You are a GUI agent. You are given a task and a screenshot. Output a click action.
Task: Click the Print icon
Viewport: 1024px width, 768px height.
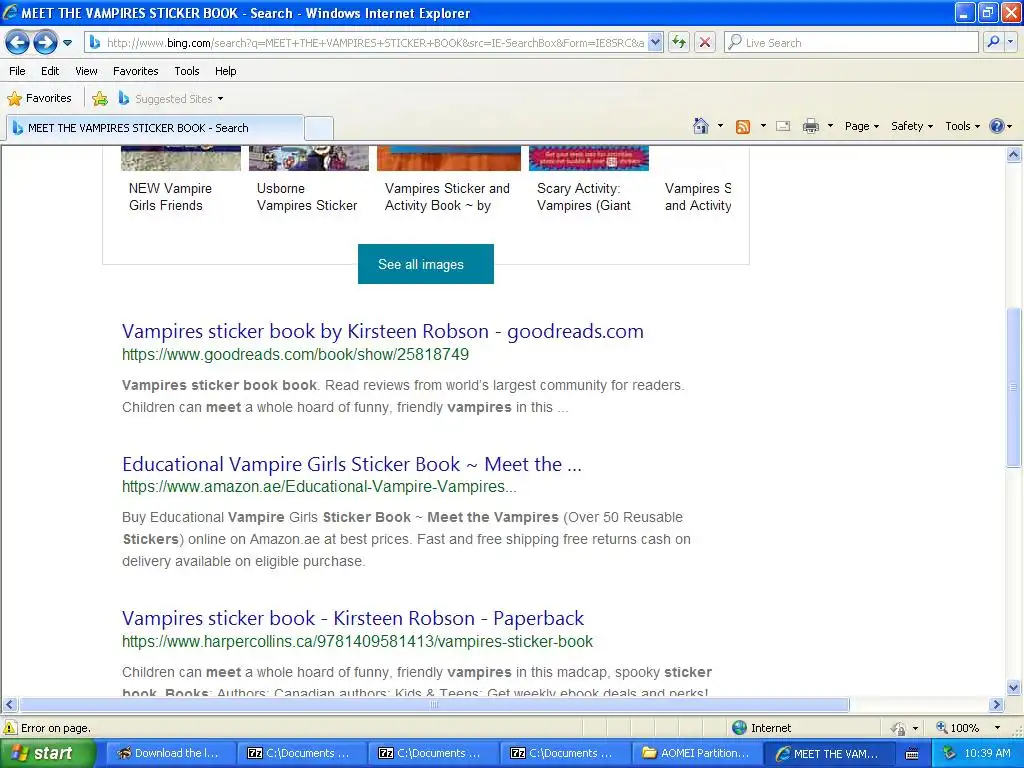[810, 126]
